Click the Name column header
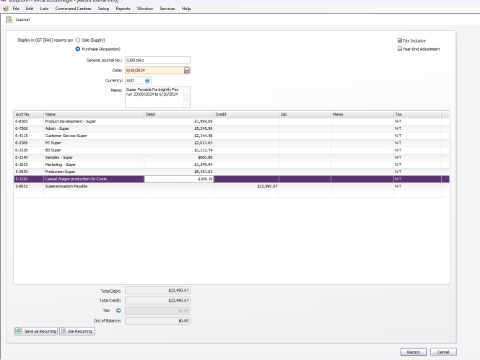Screen dimensions: 480x360 pos(94,114)
